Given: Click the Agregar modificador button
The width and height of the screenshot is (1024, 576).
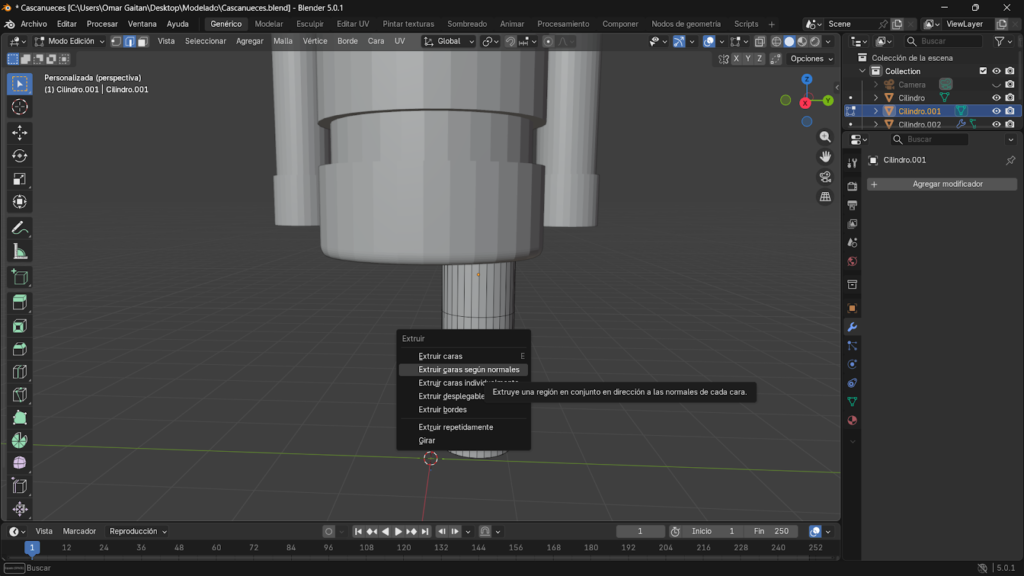Looking at the screenshot, I should pos(948,184).
